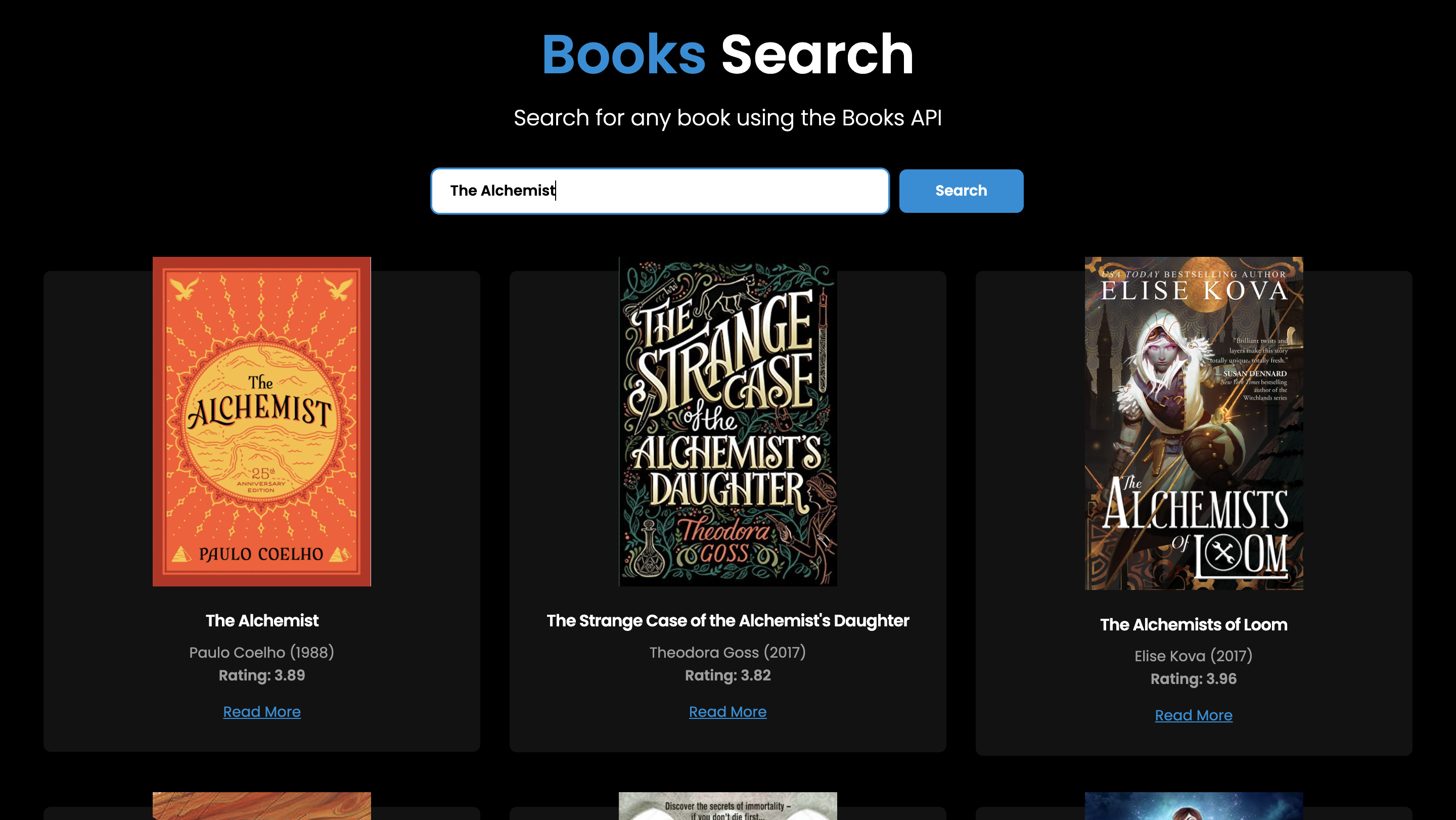Click Strange Case of Alchemist's Daughter cover
1456x820 pixels.
[x=727, y=422]
